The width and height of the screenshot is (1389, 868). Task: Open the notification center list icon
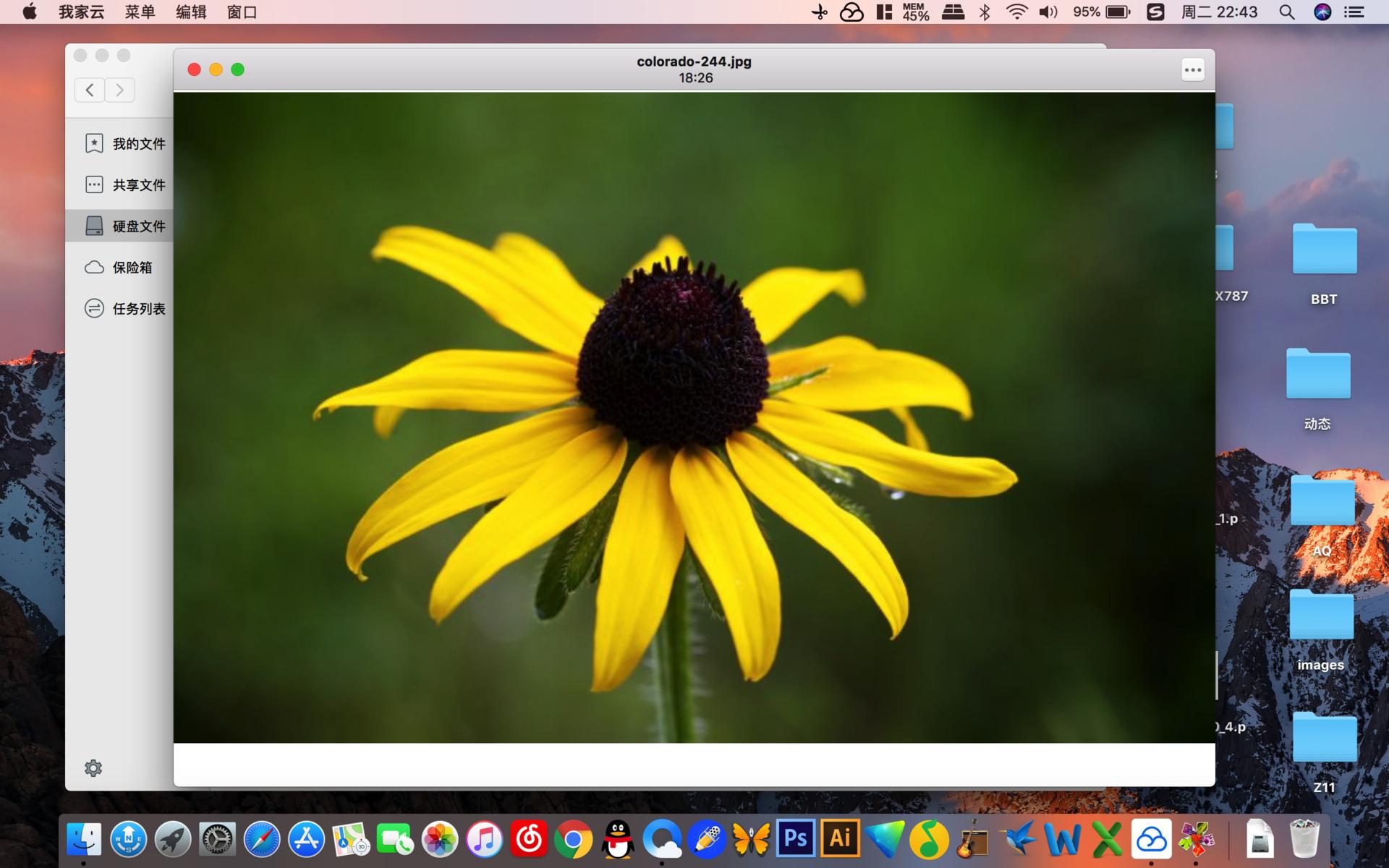pos(1354,12)
